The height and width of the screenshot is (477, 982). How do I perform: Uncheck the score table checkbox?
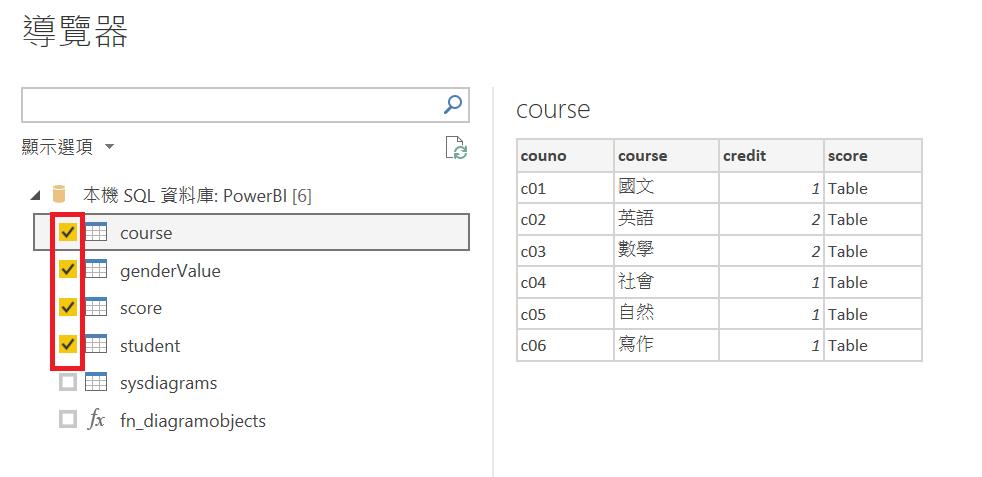(x=68, y=307)
